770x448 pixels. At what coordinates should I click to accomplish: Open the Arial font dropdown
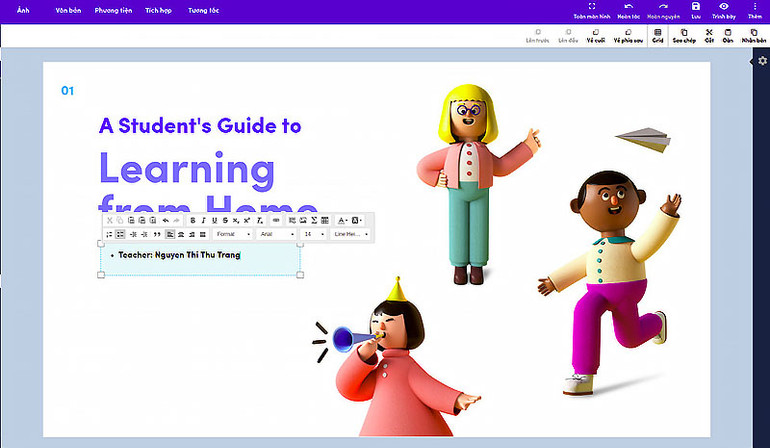coord(276,234)
